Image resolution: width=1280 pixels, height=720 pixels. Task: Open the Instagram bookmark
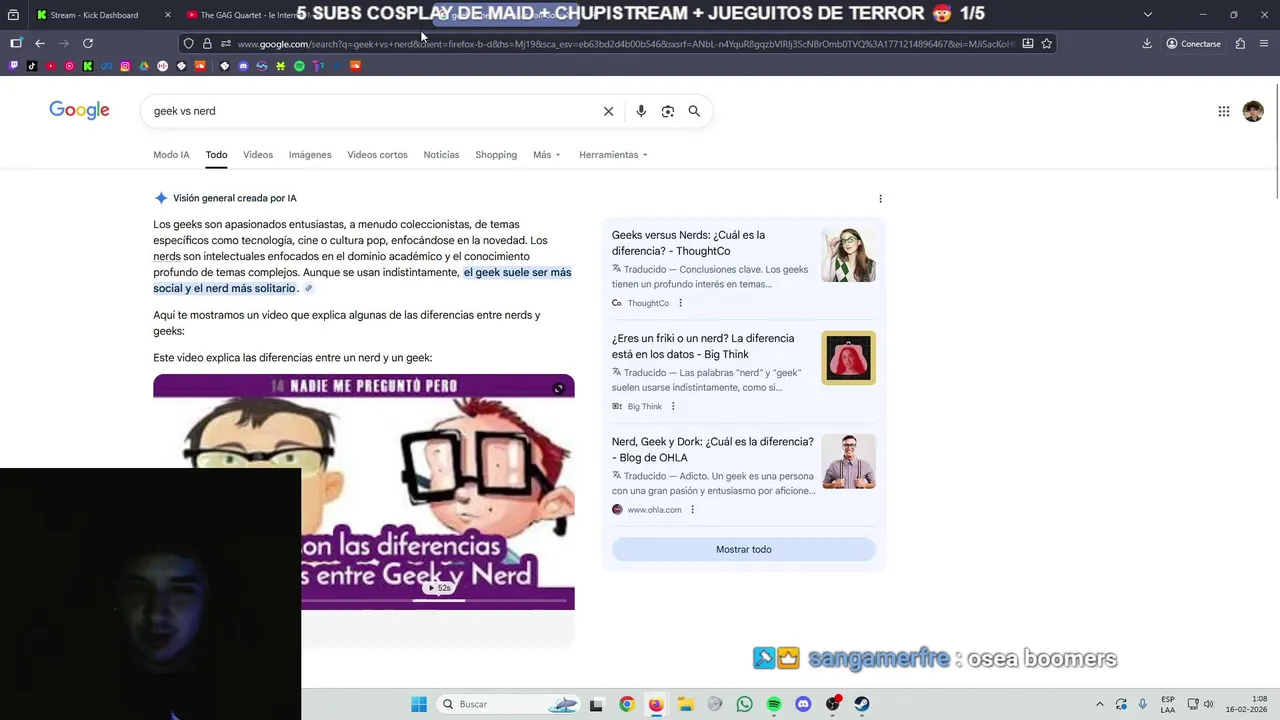[125, 66]
